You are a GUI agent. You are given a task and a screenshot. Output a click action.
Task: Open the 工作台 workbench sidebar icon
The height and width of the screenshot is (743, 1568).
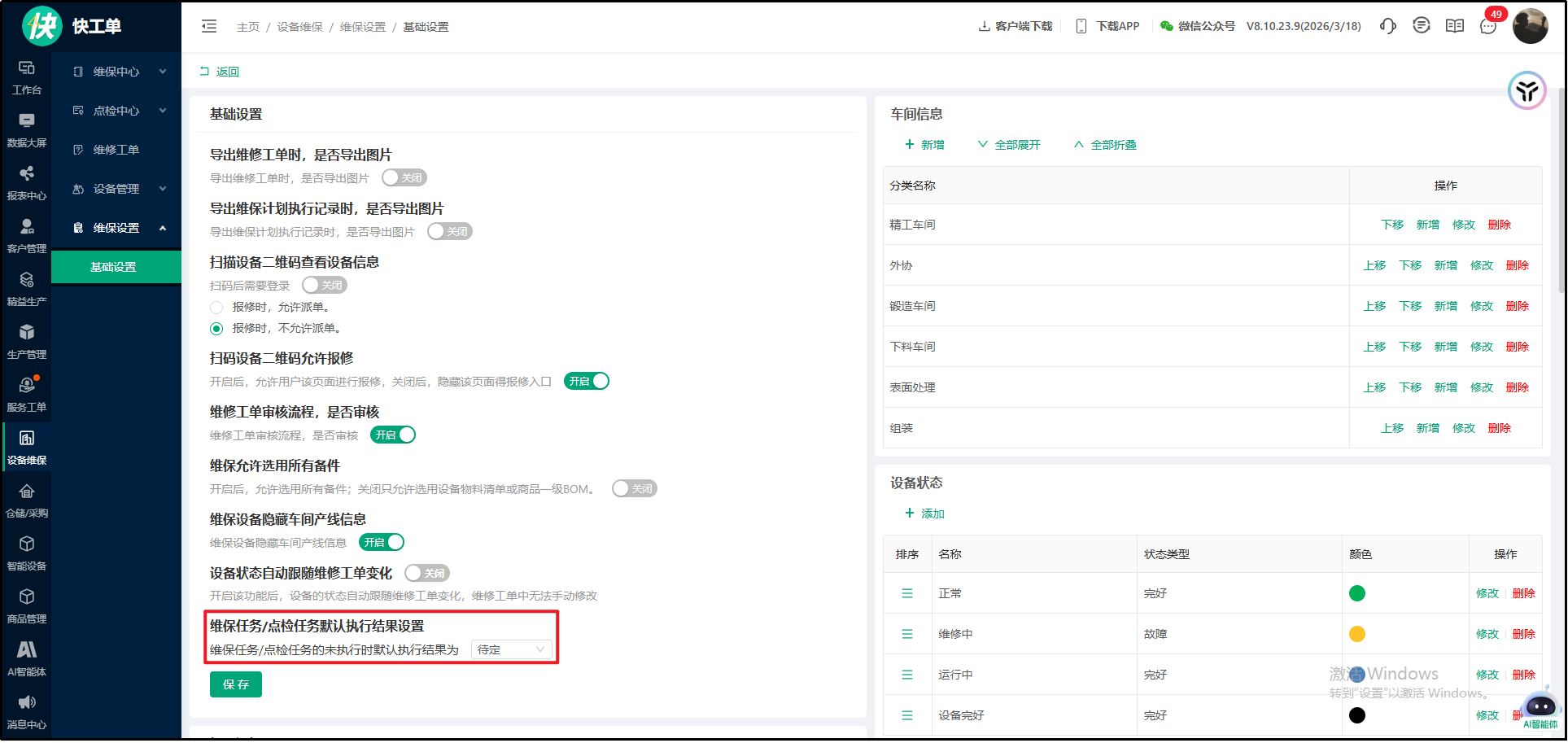[x=26, y=76]
